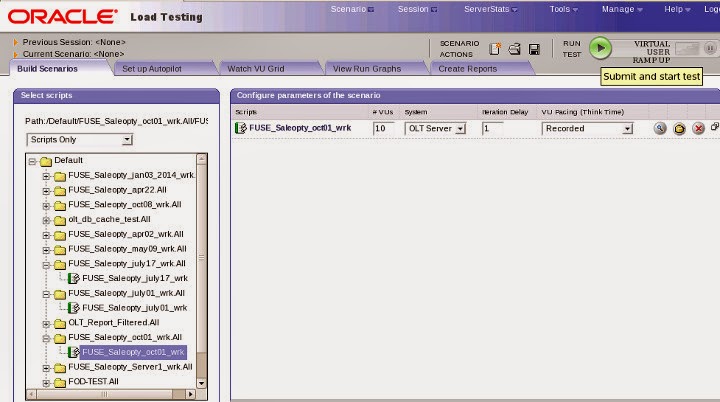Click script icon of FUSE_Saleopty_july17_wrk in tree
720x402 pixels.
73,278
